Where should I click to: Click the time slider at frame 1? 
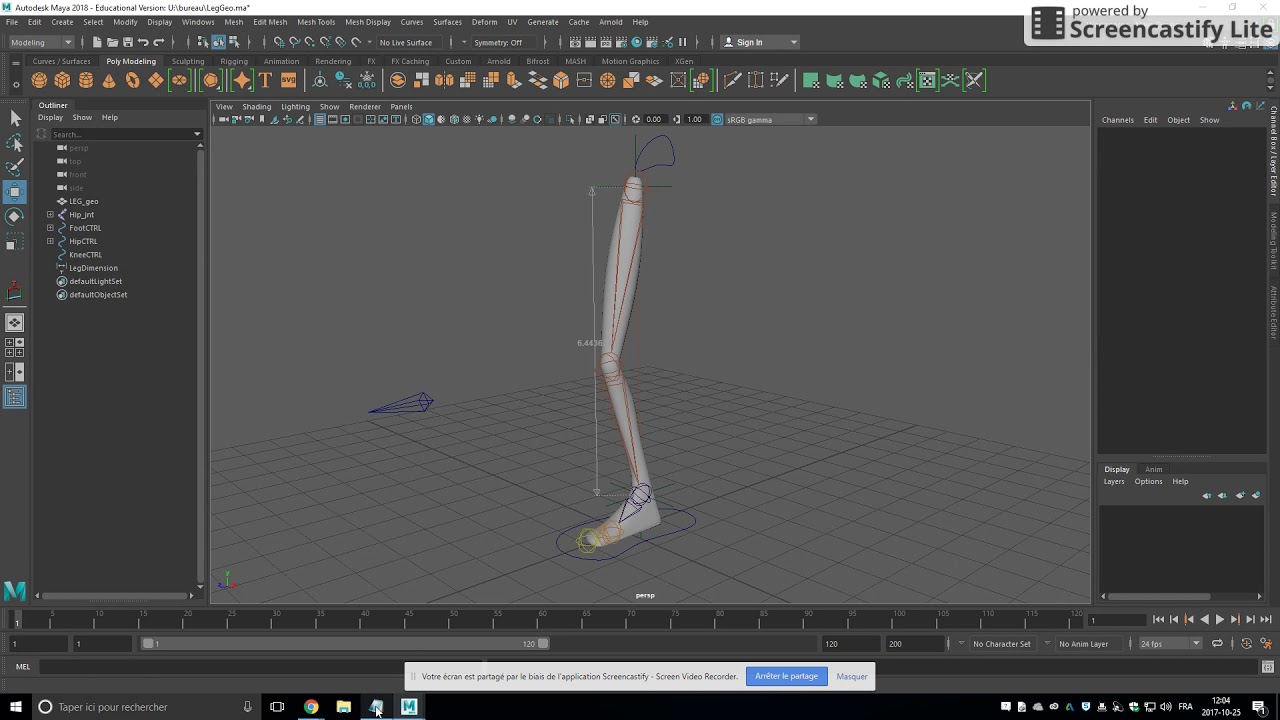click(17, 620)
